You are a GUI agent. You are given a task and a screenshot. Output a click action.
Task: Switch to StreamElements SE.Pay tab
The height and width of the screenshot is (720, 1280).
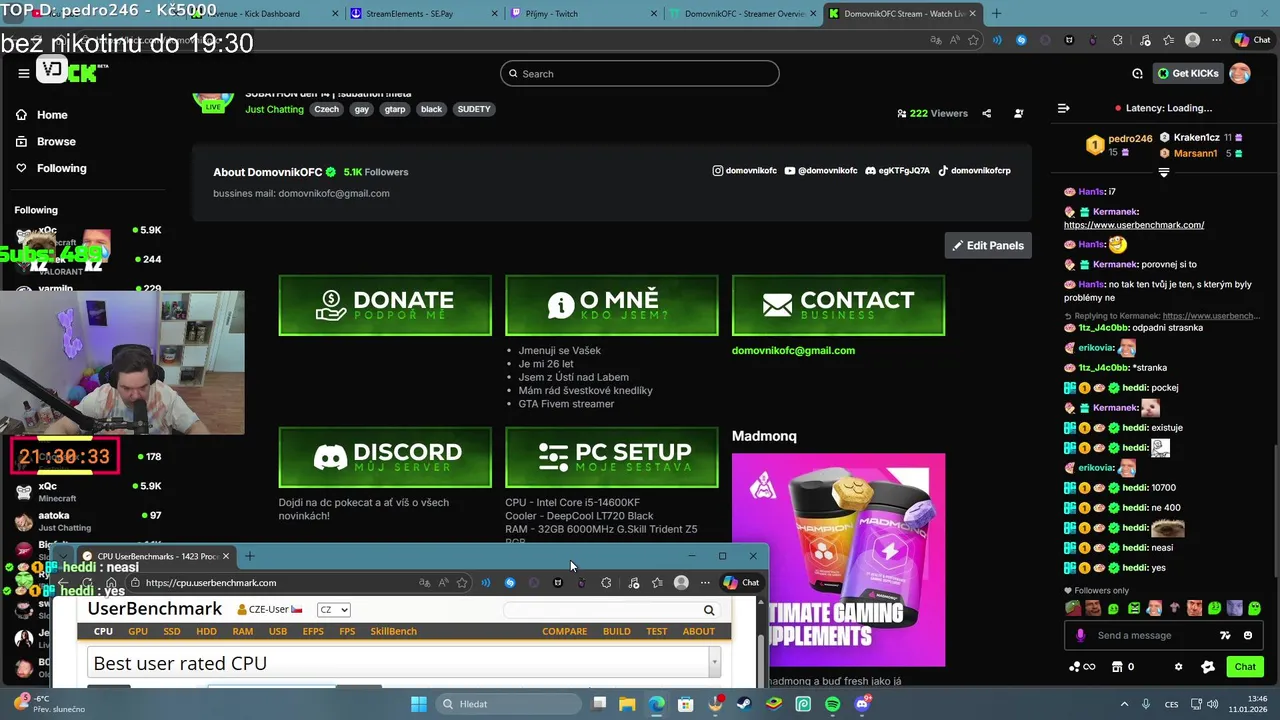[421, 14]
